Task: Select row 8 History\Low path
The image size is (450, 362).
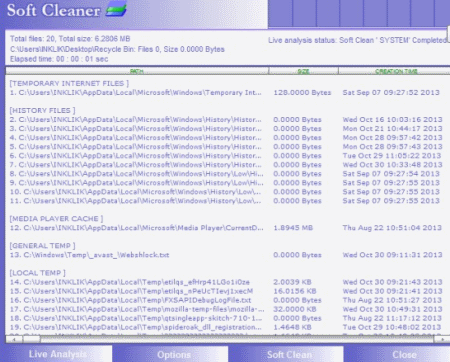Action: click(136, 174)
